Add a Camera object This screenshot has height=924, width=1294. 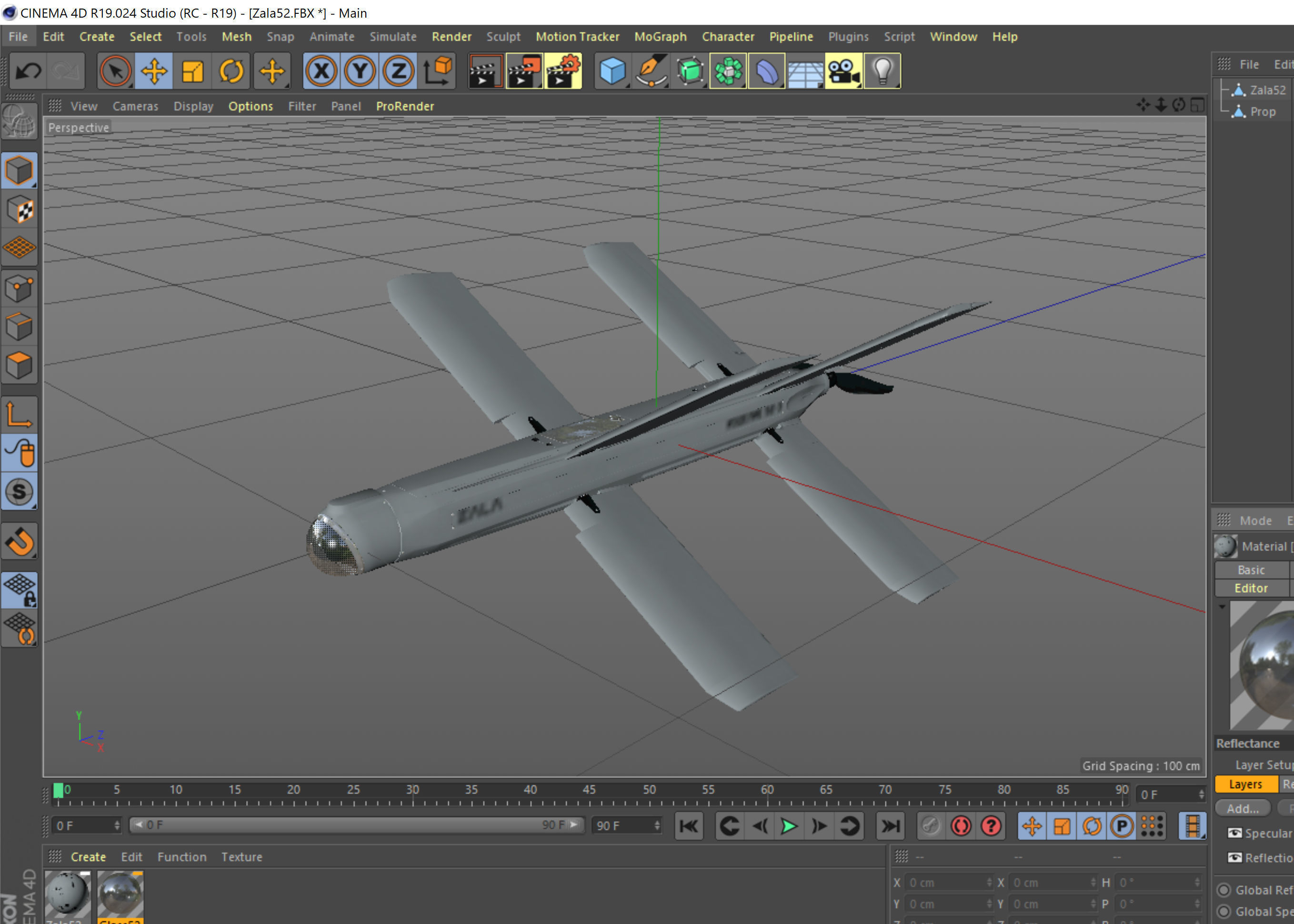click(x=843, y=71)
